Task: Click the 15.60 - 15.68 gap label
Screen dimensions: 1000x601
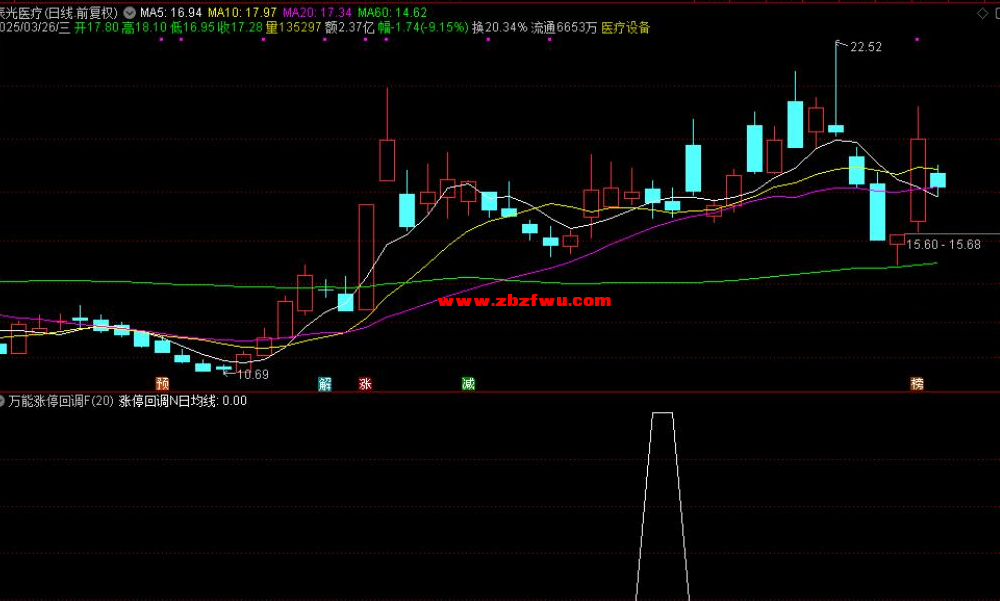Action: coord(943,244)
